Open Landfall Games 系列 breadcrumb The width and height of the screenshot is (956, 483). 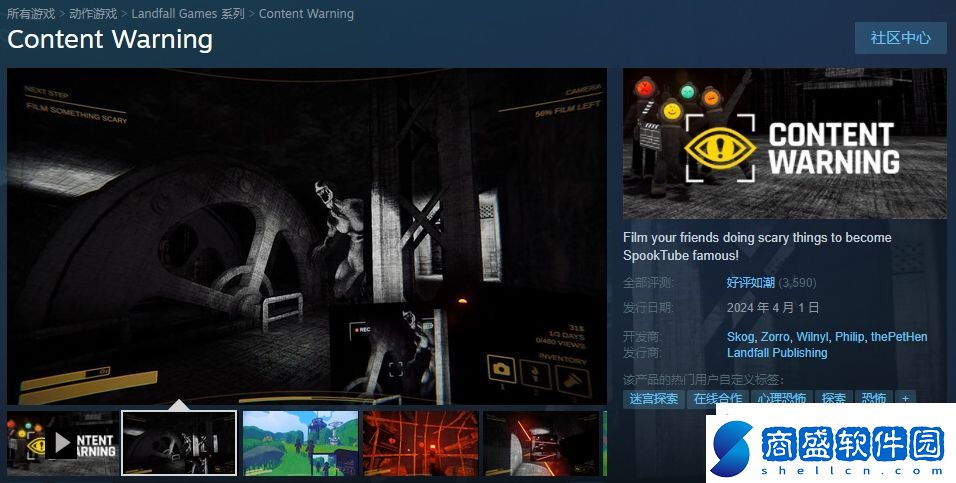tap(188, 13)
